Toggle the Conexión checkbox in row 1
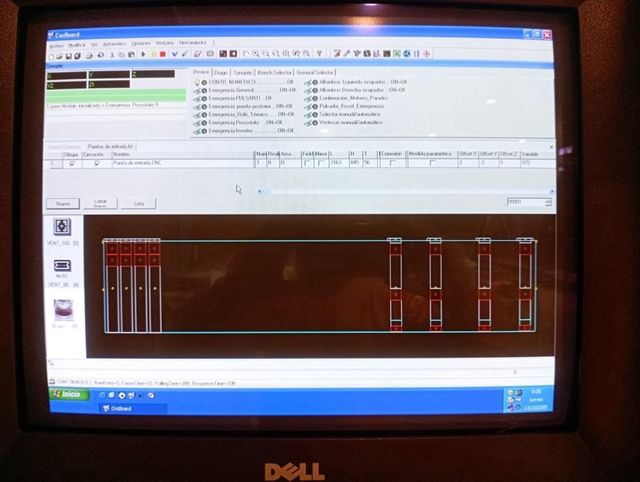This screenshot has width=640, height=482. tap(392, 163)
